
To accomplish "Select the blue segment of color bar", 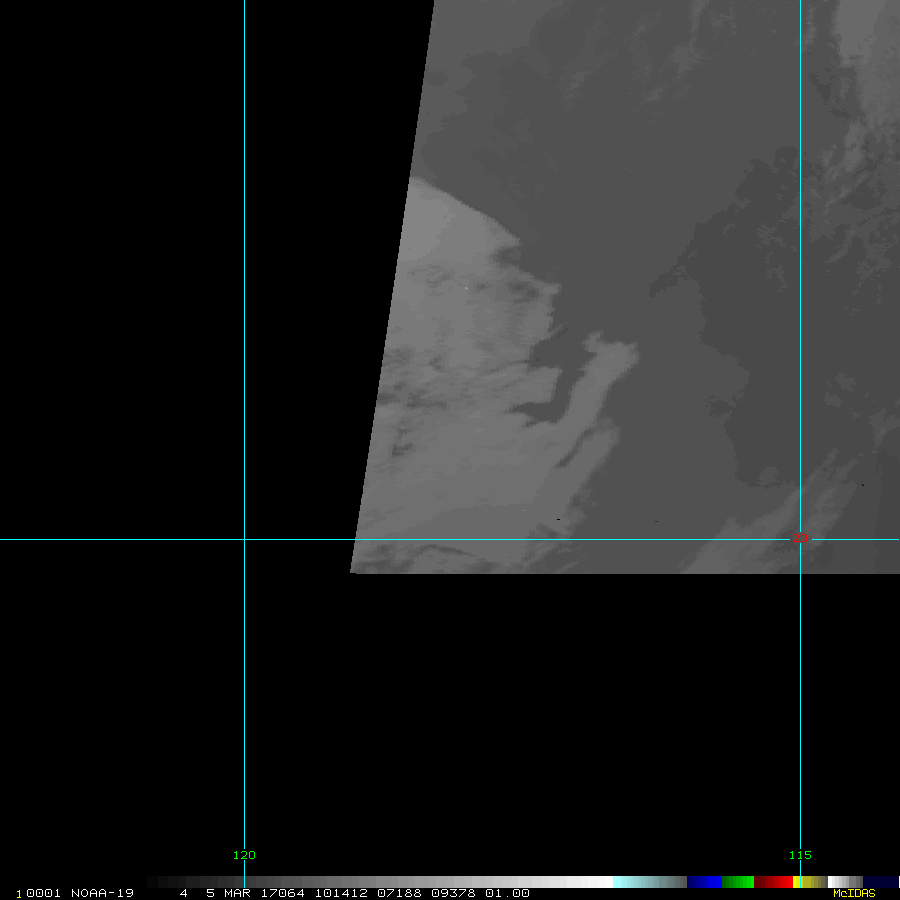I will click(x=704, y=882).
